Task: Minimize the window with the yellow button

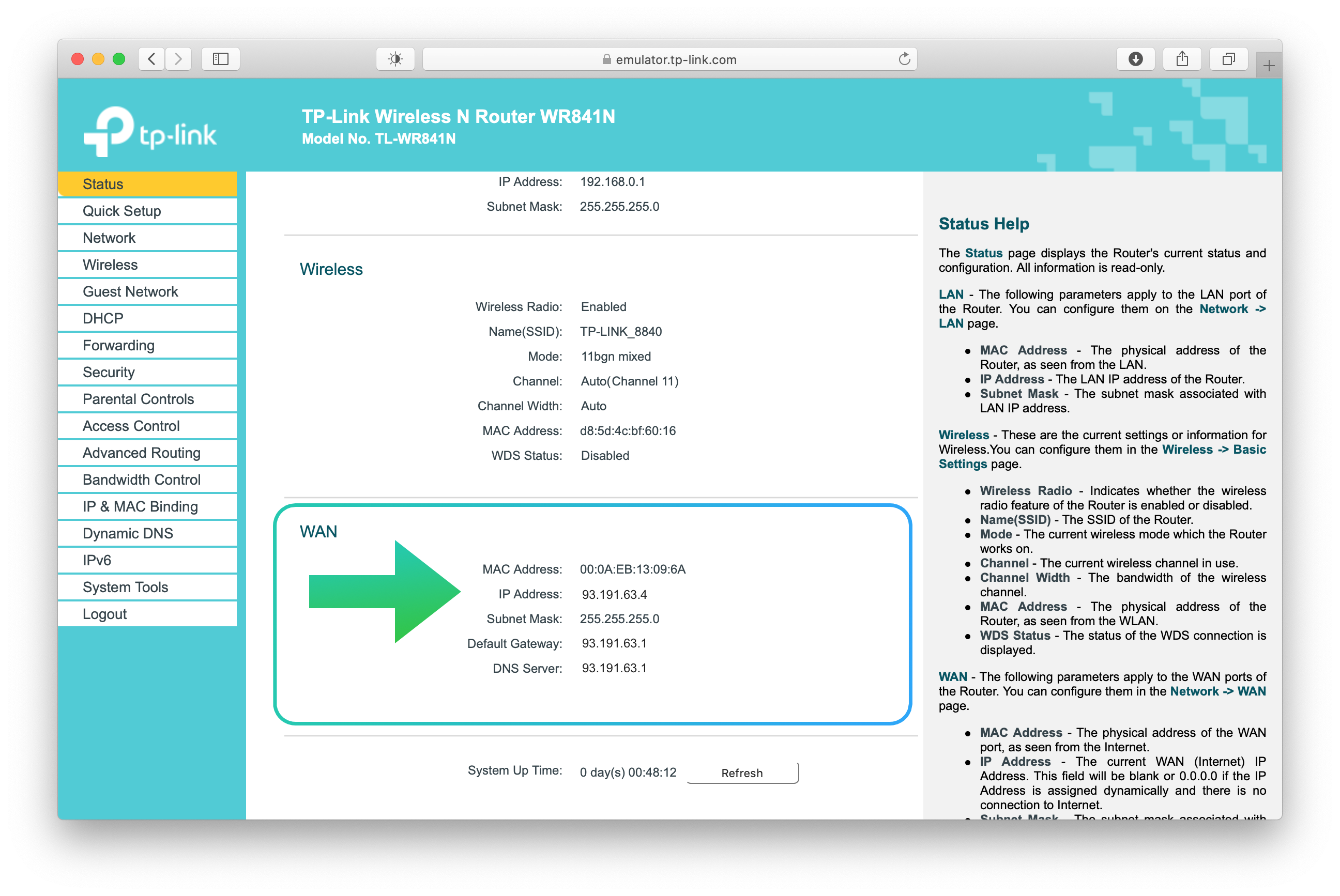Action: pos(98,59)
